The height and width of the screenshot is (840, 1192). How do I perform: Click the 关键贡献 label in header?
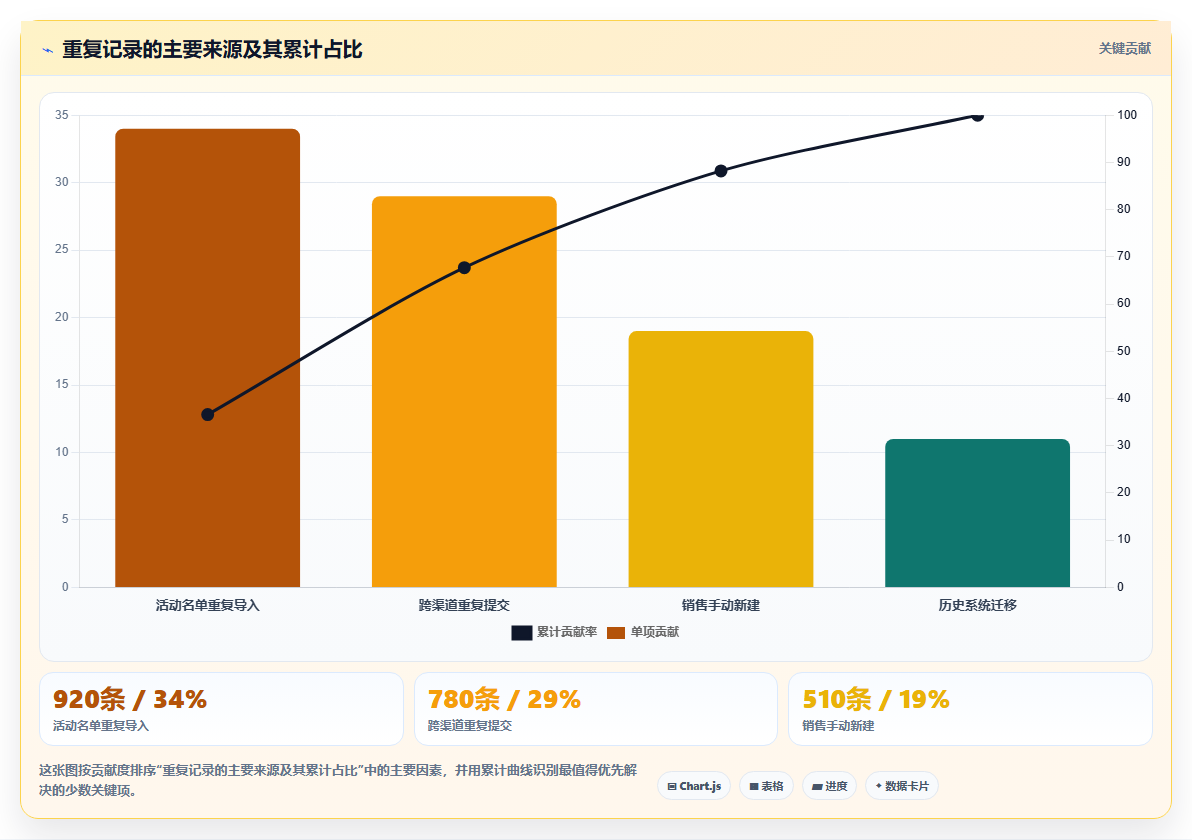click(x=1124, y=49)
